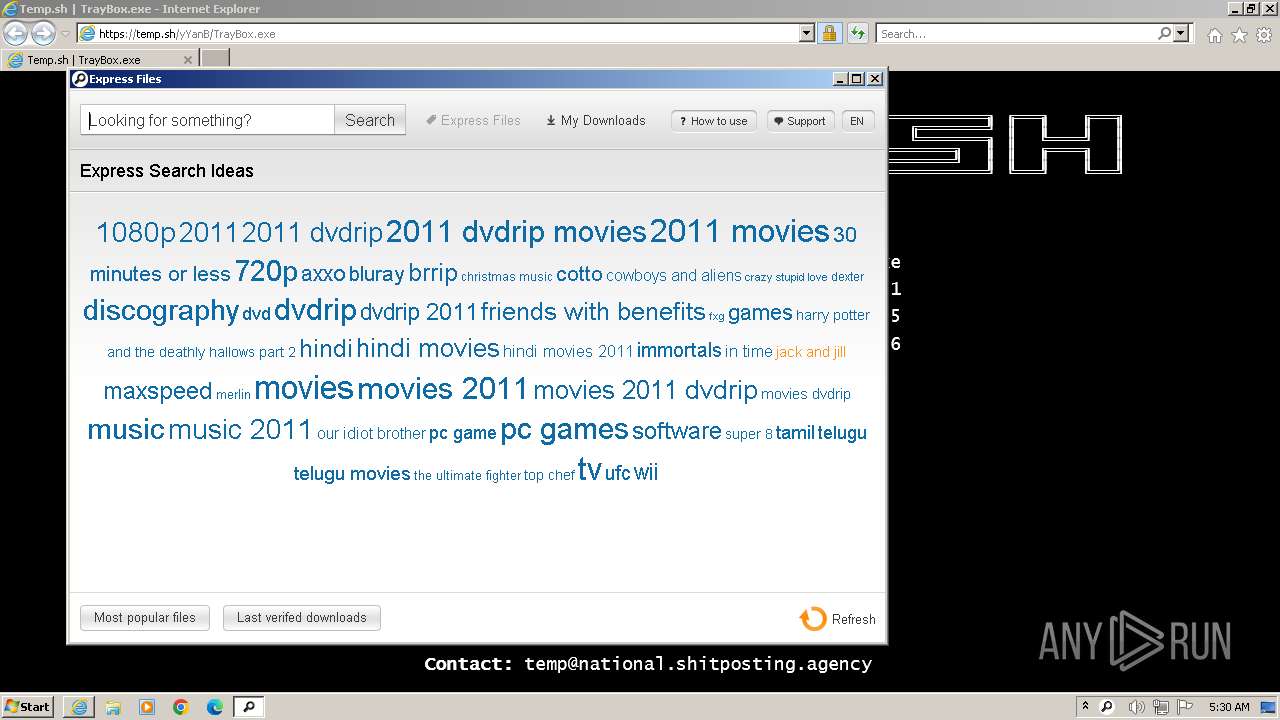The width and height of the screenshot is (1280, 720).
Task: Click the Support button
Action: (x=800, y=121)
